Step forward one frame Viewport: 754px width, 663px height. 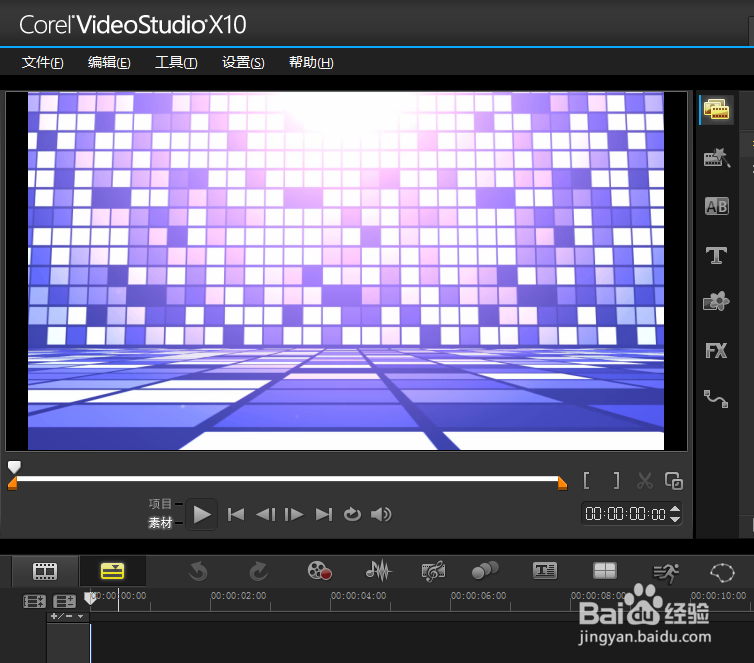(294, 514)
